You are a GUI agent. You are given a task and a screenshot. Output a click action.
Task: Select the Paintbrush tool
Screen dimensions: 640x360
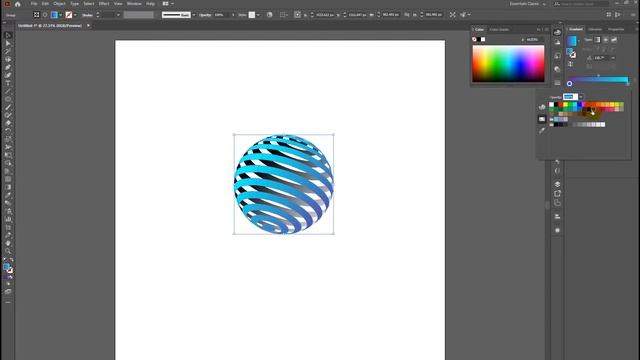tap(8, 107)
